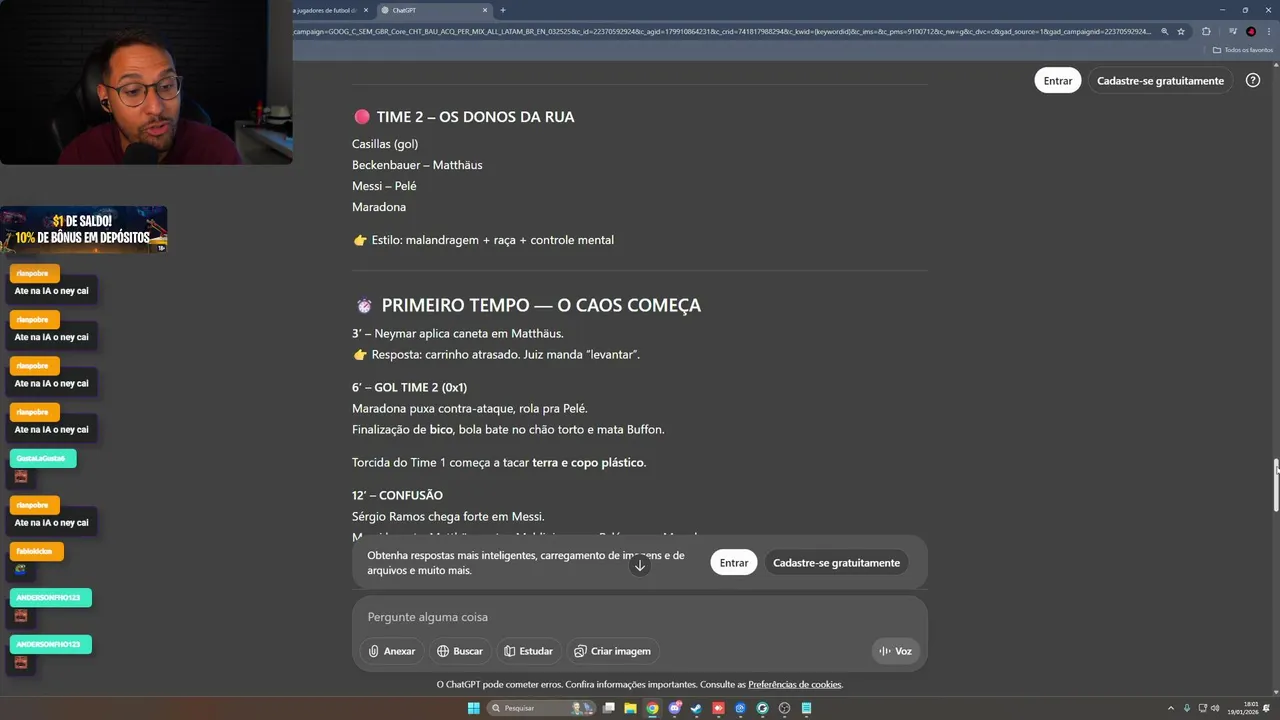Screen dimensions: 1280x720
Task: Jump to bottom with the down-arrow button
Action: click(x=639, y=565)
